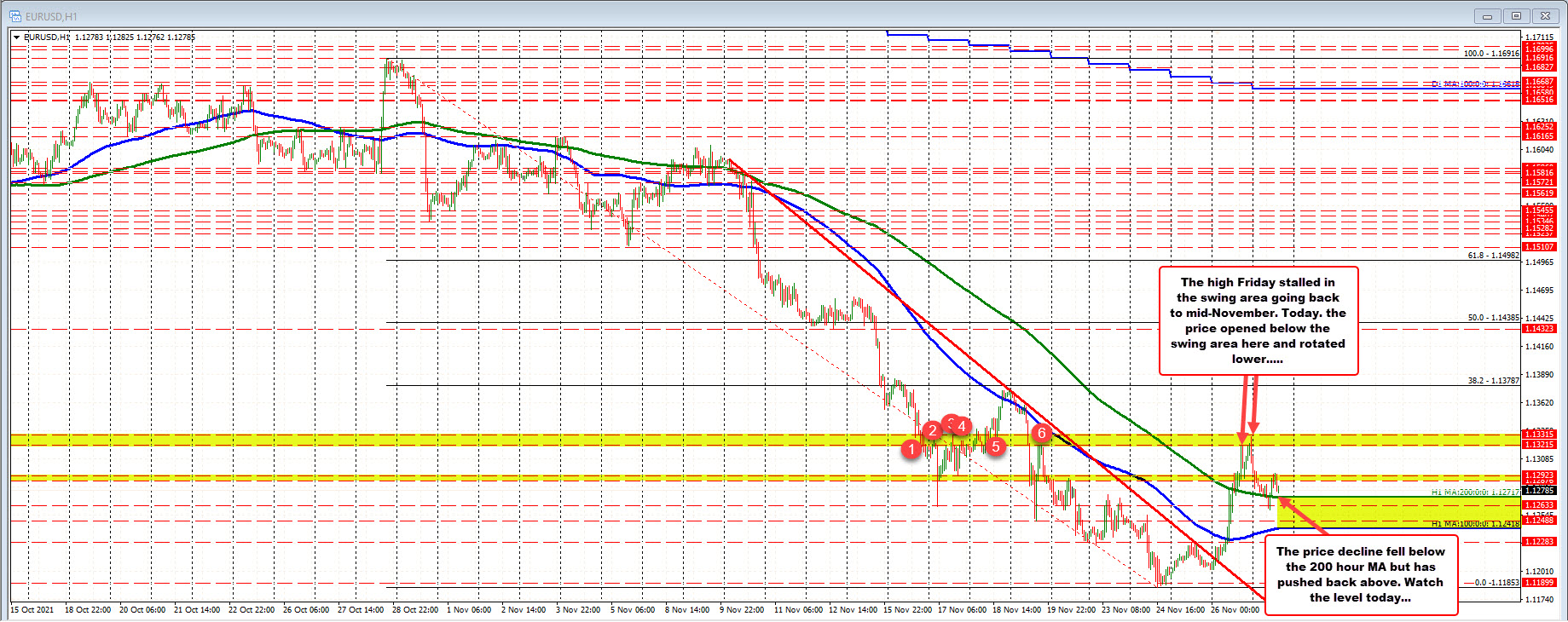Click the 9 Nov 22:00 time label
This screenshot has width=1568, height=622.
pyautogui.click(x=742, y=610)
